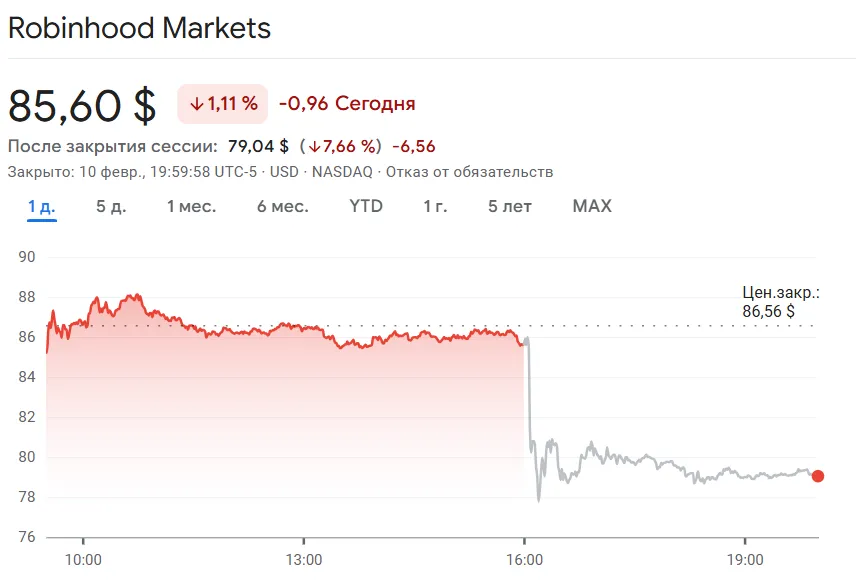
Task: Click the Отказ от обязательств link
Action: (470, 172)
